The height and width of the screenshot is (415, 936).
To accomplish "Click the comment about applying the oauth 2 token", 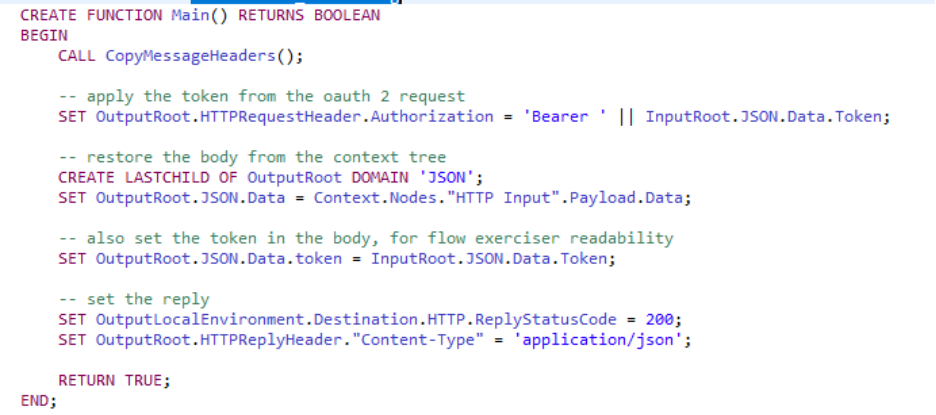I will (261, 96).
